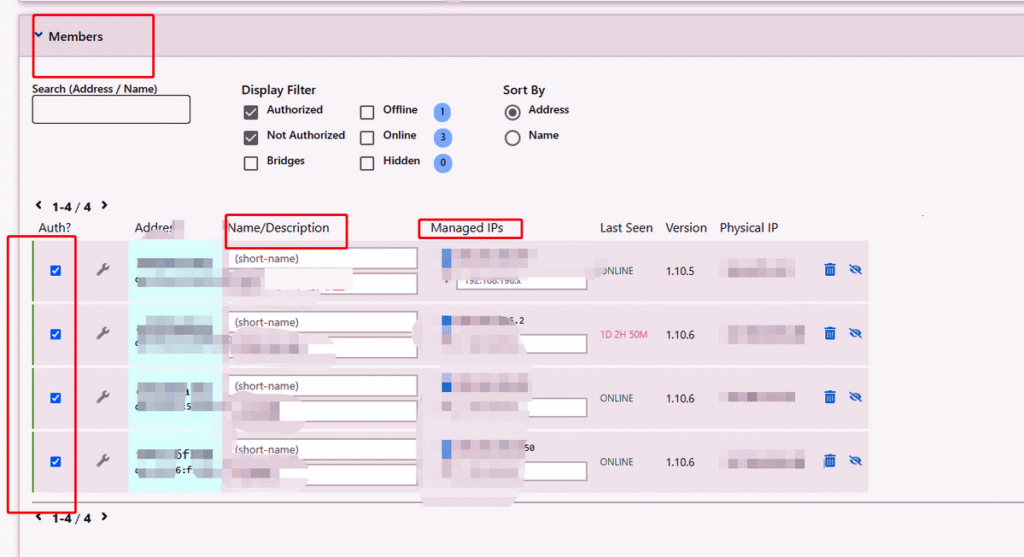Image resolution: width=1024 pixels, height=557 pixels.
Task: Deauthorize the first member via Auth checkbox
Action: click(56, 270)
